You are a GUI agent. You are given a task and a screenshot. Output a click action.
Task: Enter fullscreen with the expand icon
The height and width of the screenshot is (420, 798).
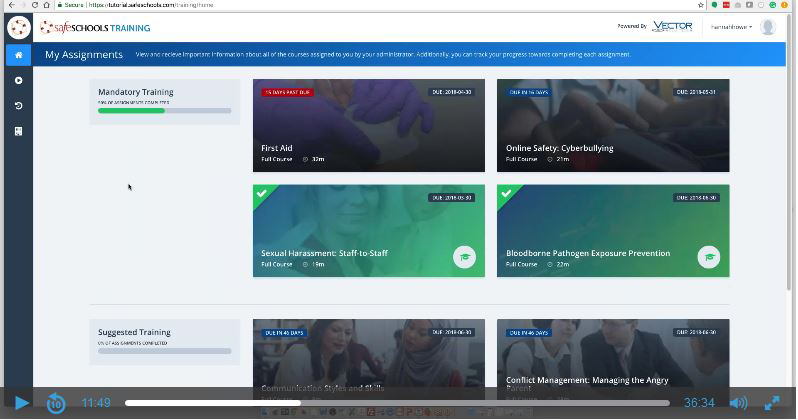tap(772, 403)
